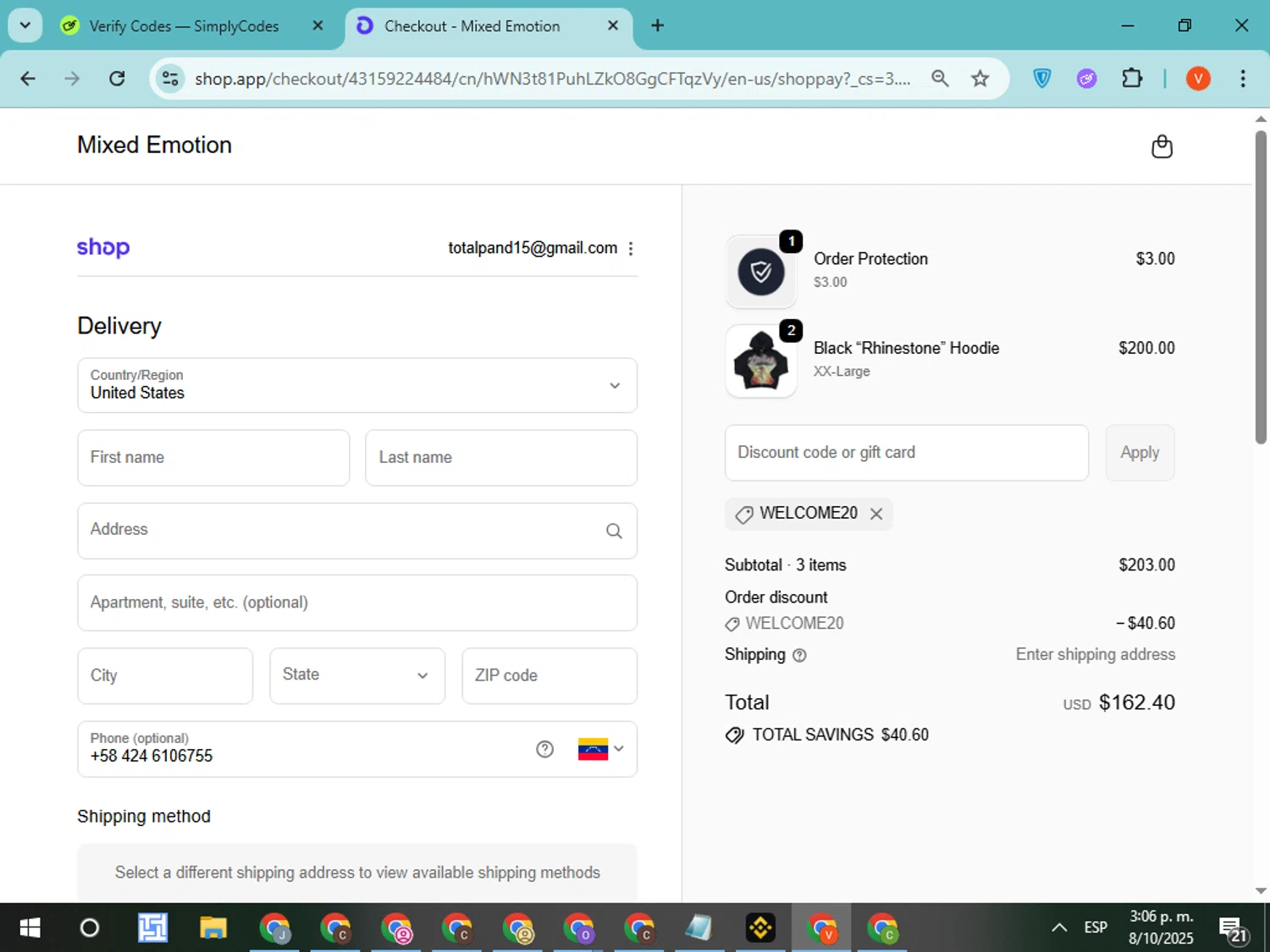Image resolution: width=1270 pixels, height=952 pixels.
Task: Select the Checkout - Mixed Emotion tab
Action: 489,26
